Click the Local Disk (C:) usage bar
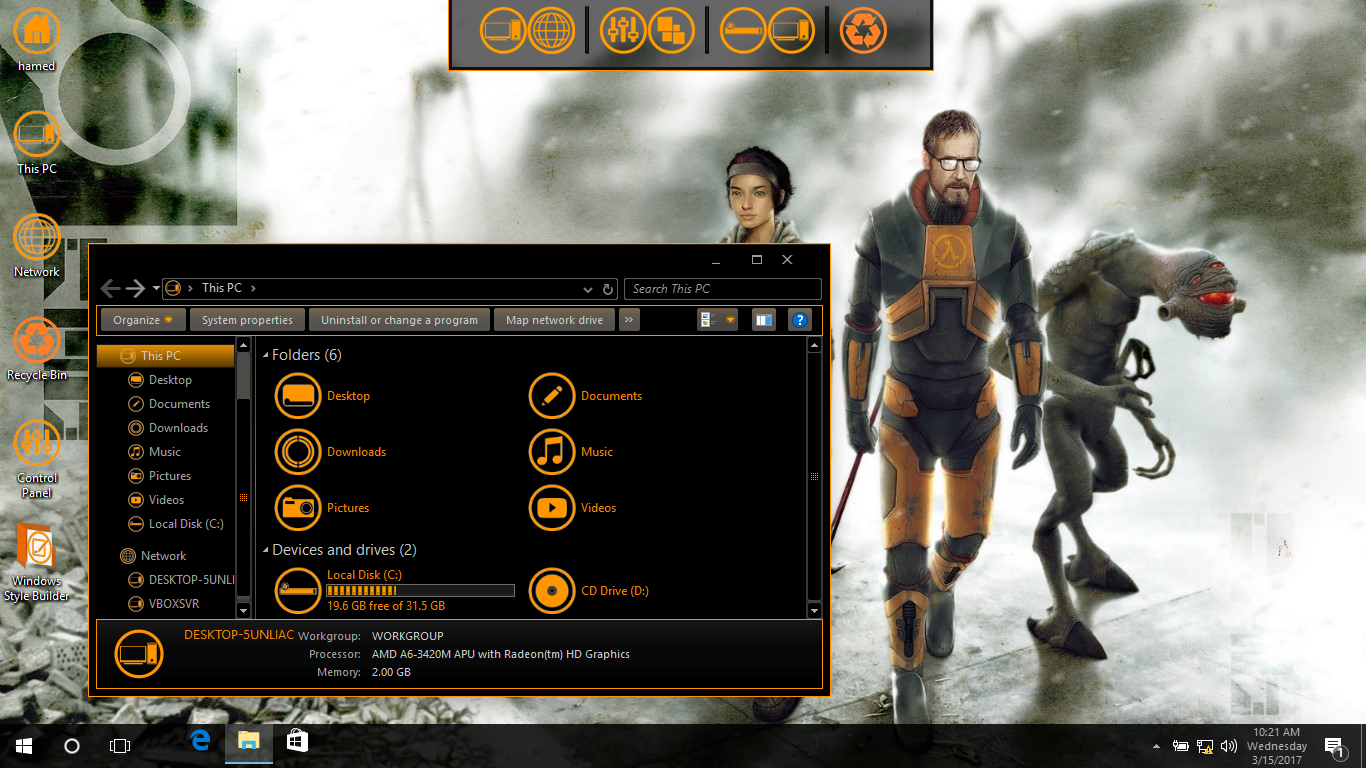Viewport: 1366px width, 768px height. coord(420,591)
